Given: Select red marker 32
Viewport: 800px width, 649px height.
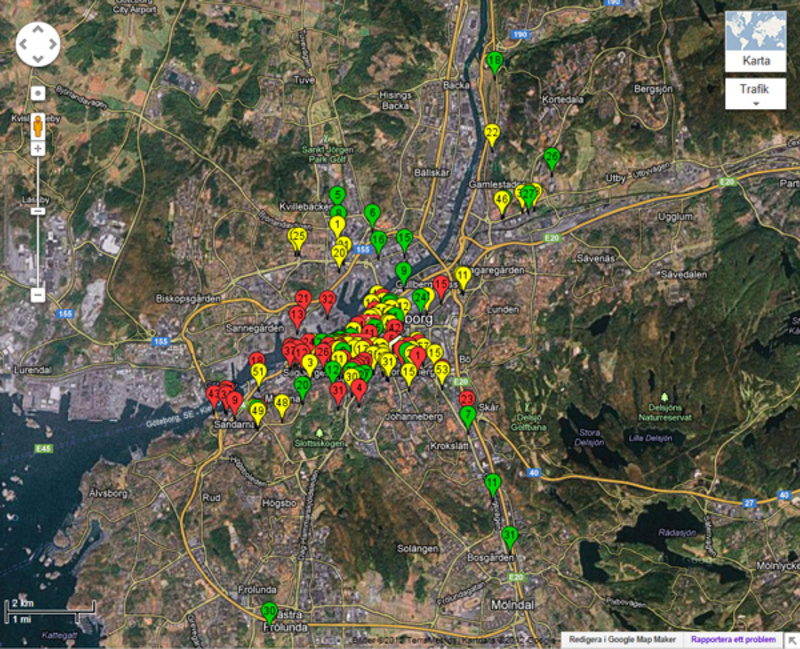Looking at the screenshot, I should (328, 300).
